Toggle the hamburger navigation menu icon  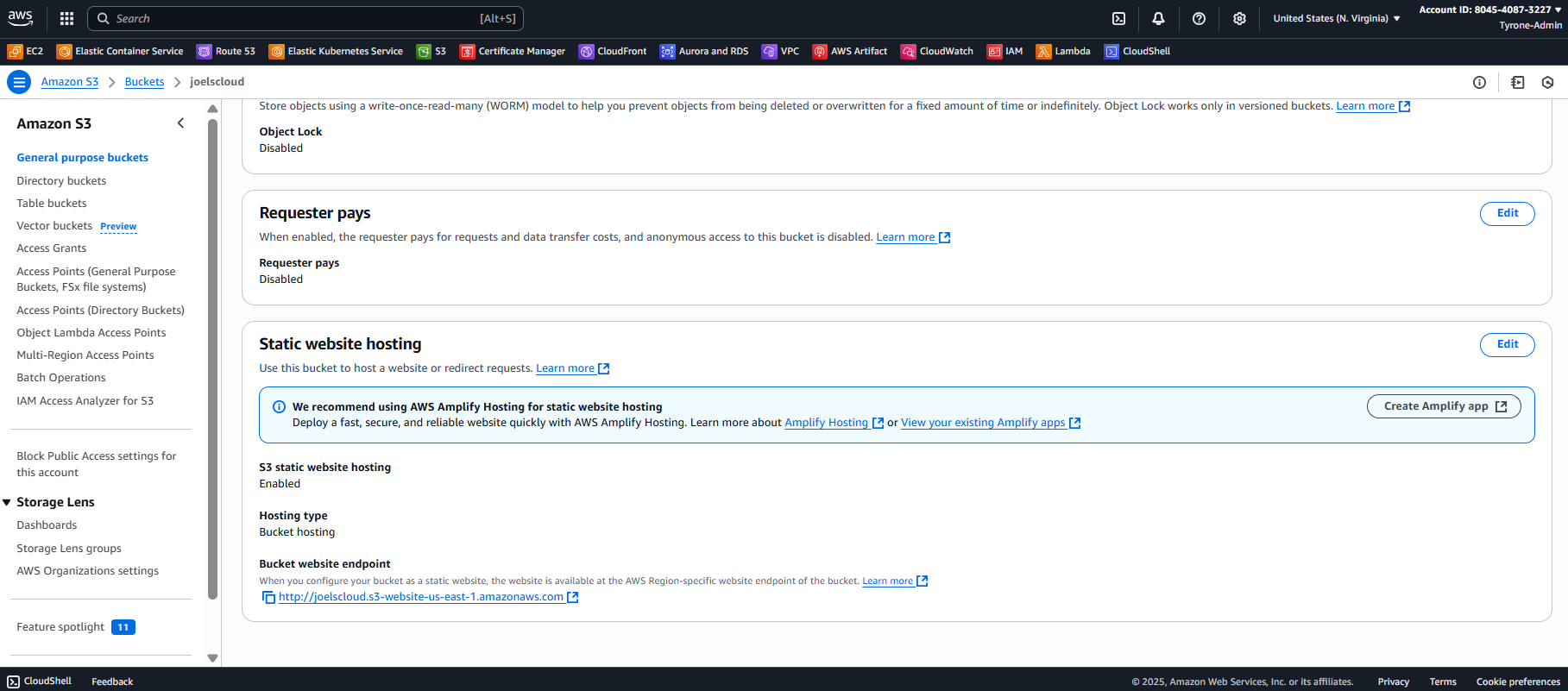pyautogui.click(x=19, y=82)
